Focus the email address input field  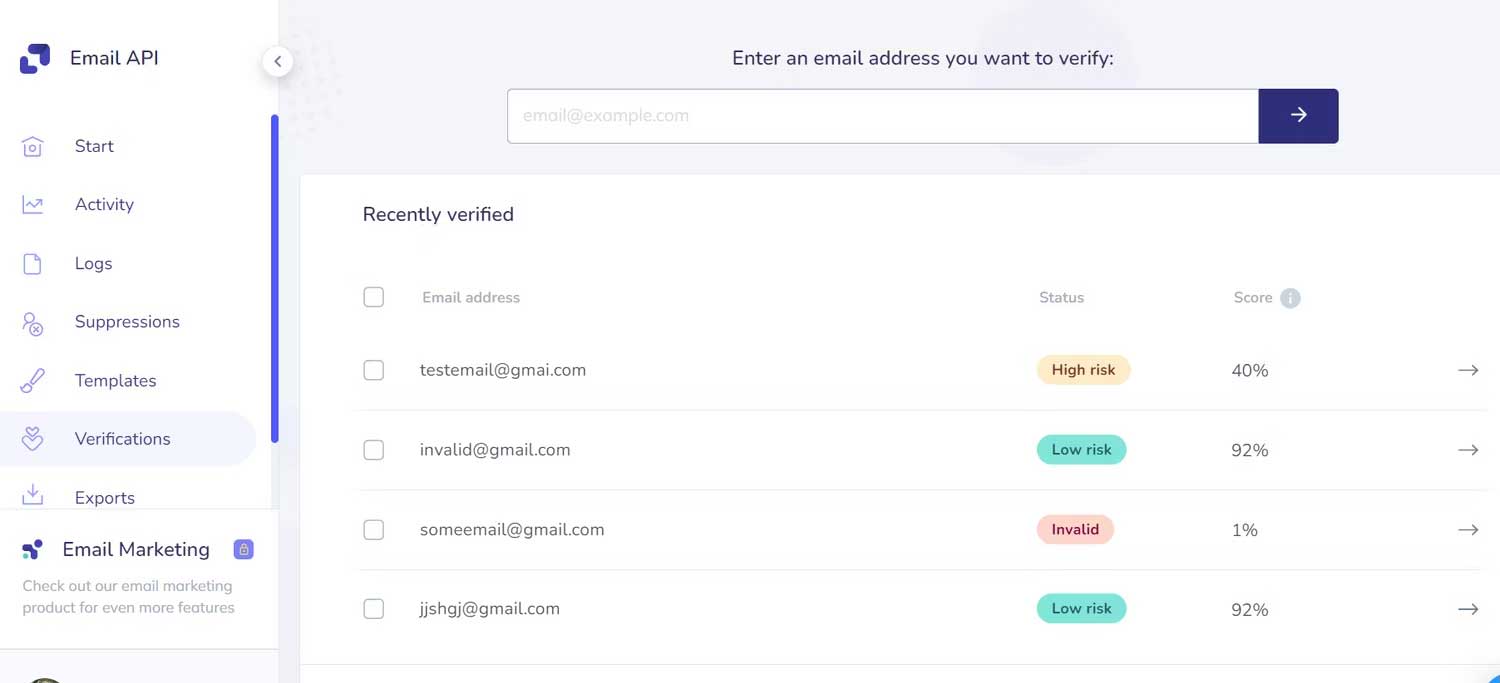pos(882,116)
